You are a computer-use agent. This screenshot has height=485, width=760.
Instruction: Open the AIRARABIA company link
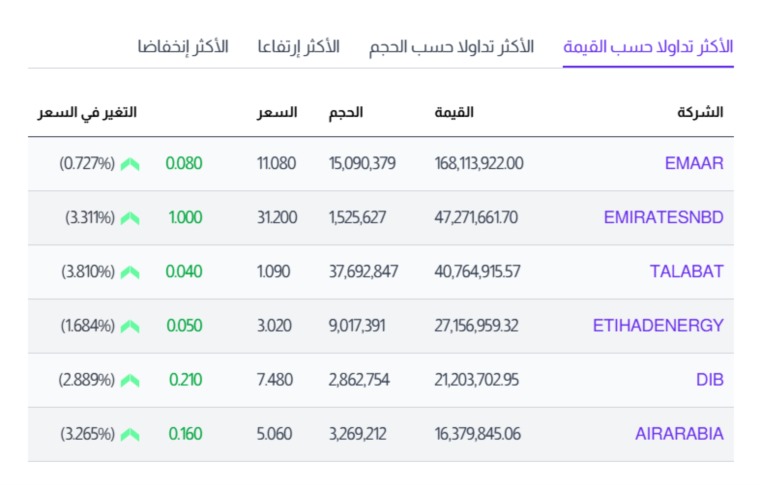pyautogui.click(x=680, y=434)
